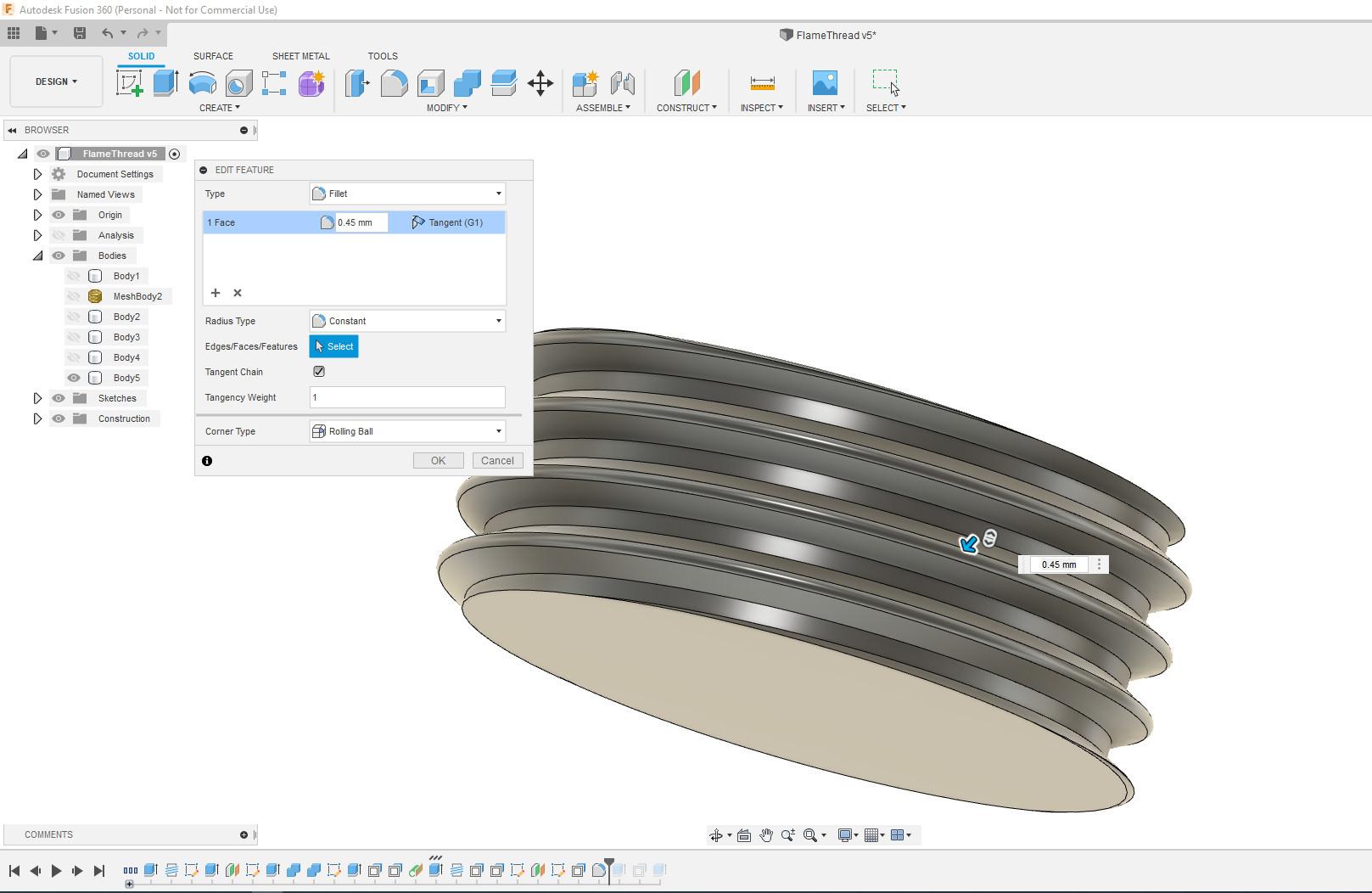1372x893 pixels.
Task: Click the Orbit navigation icon
Action: point(716,835)
